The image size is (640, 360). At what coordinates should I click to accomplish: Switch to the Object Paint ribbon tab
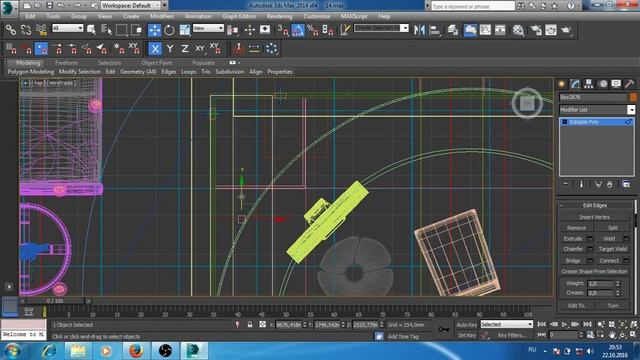click(x=156, y=63)
